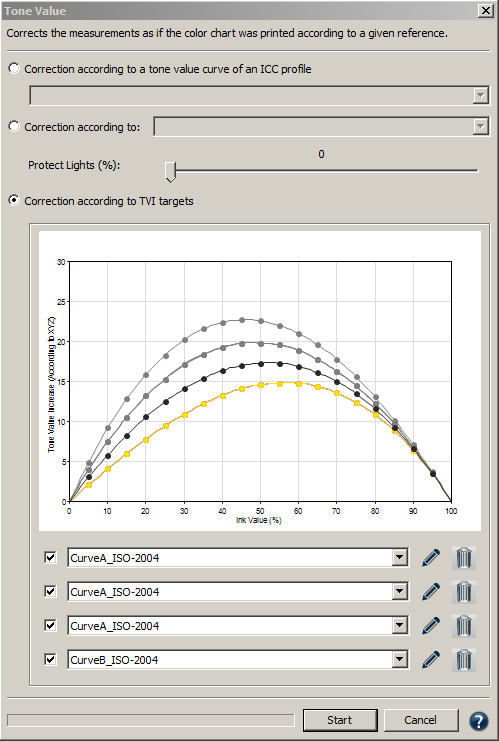The height and width of the screenshot is (742, 499).
Task: Edit the first CurveA_ISO-2004 curve with pencil icon
Action: coord(431,557)
